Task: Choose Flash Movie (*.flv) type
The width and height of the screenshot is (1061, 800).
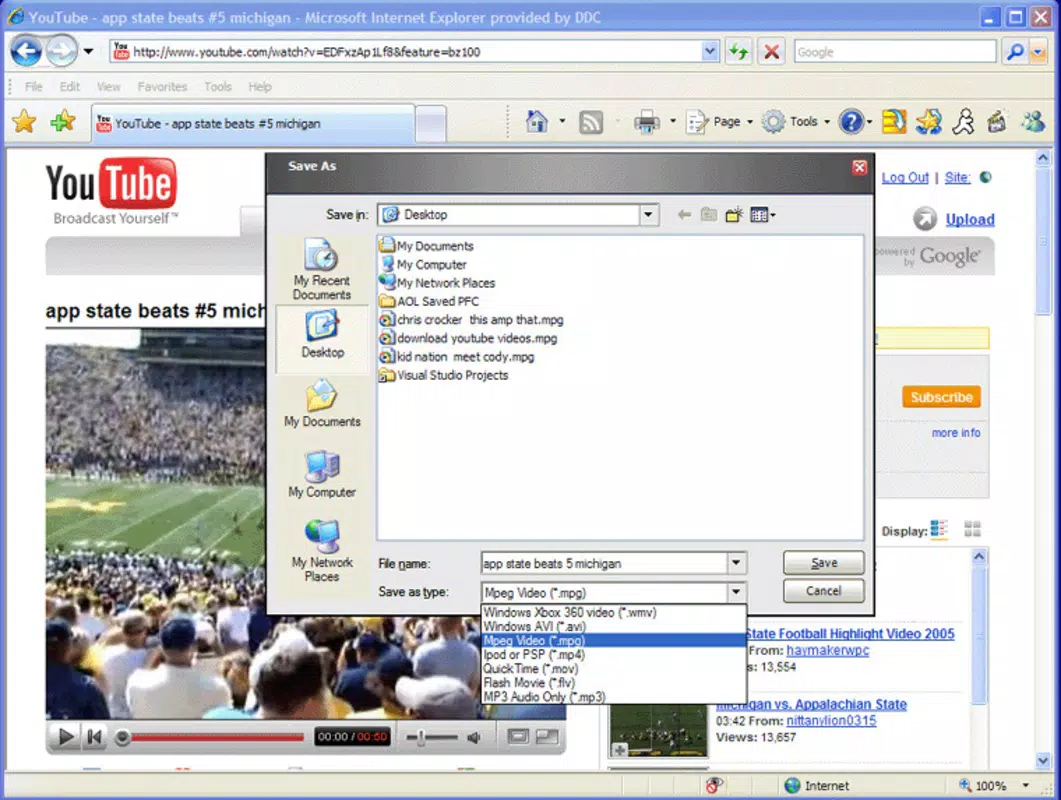Action: [x=613, y=682]
